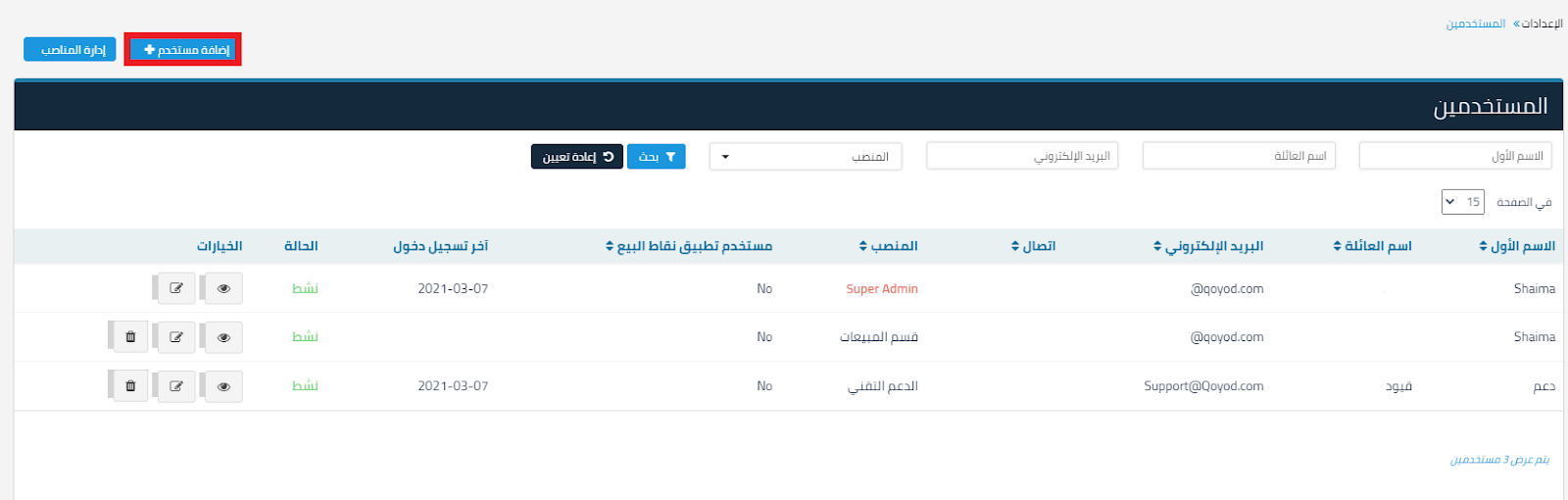Edit the Support@Qoyod.com user

click(x=176, y=386)
